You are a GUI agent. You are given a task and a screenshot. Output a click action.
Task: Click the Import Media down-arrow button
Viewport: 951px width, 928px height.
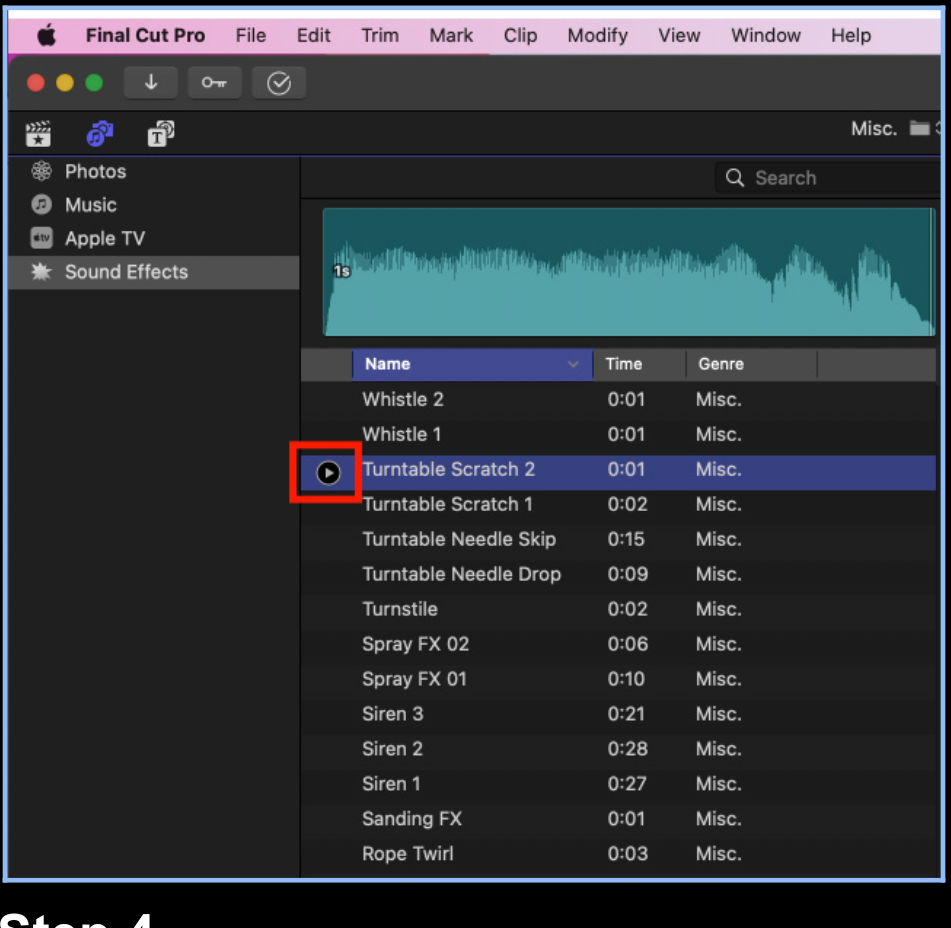(x=150, y=82)
